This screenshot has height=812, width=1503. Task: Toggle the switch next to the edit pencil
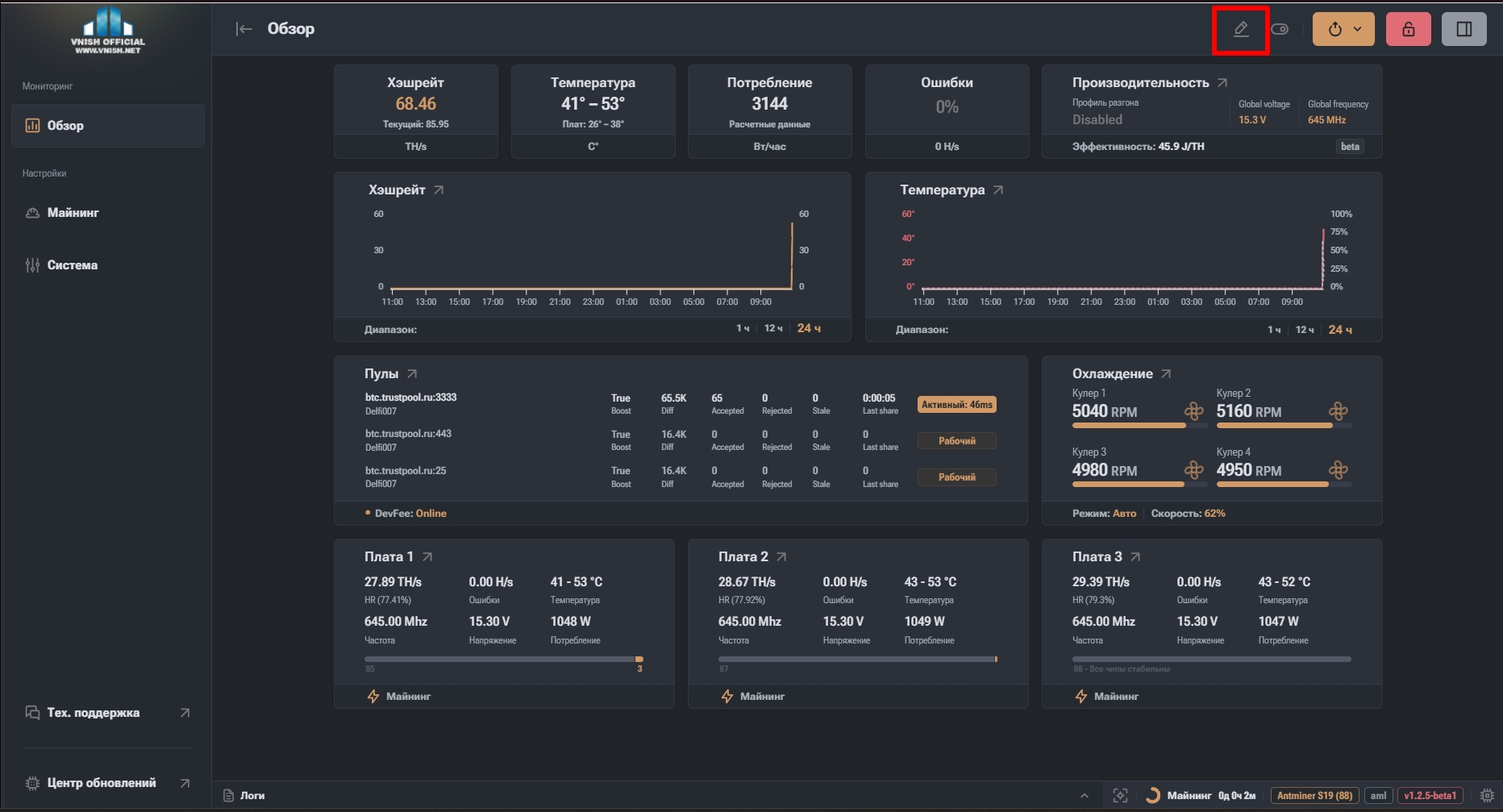(x=1280, y=30)
